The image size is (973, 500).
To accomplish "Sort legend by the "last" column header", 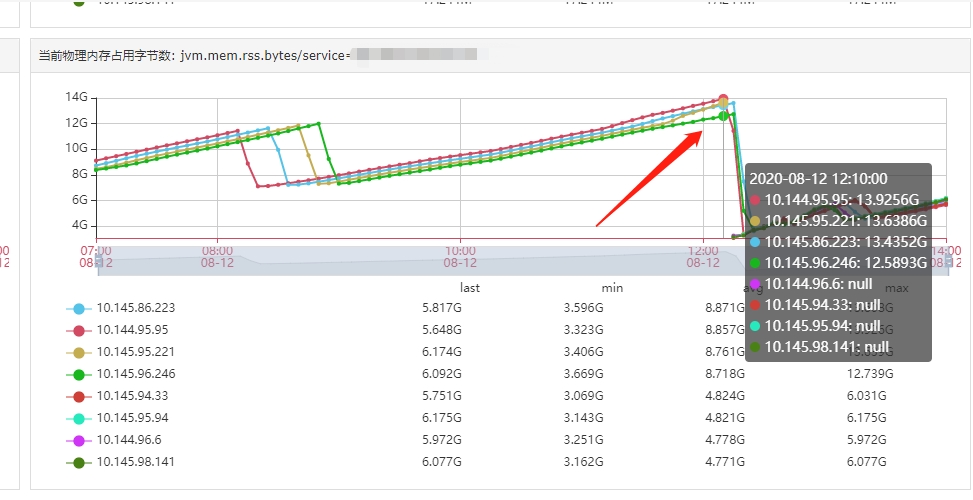I will coord(470,288).
